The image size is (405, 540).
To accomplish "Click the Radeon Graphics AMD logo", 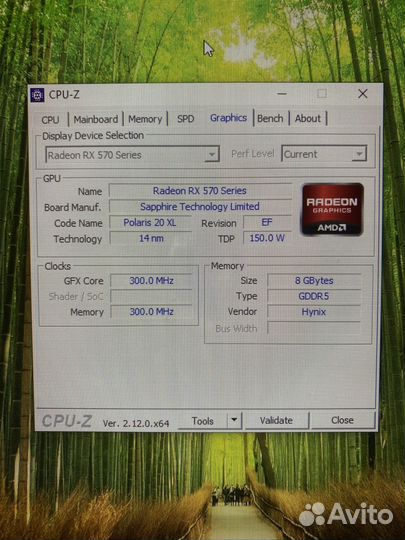I will pyautogui.click(x=332, y=210).
